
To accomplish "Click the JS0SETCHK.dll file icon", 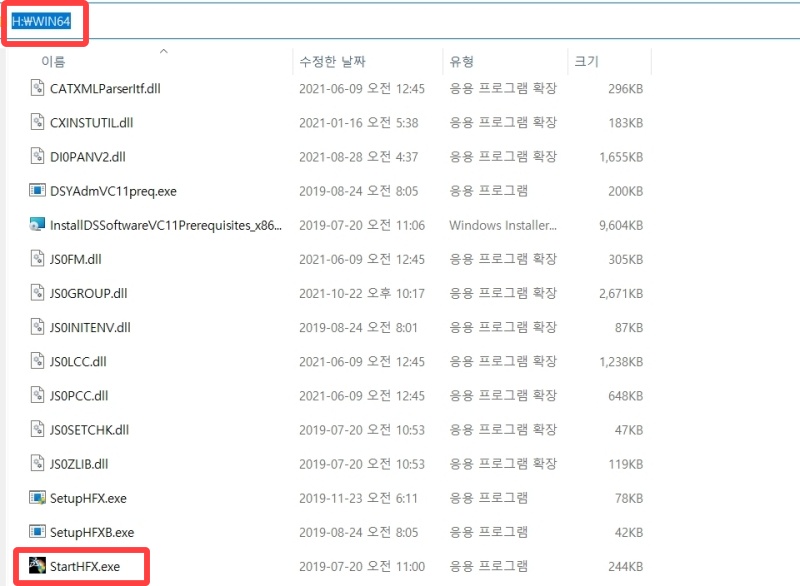I will (x=37, y=429).
